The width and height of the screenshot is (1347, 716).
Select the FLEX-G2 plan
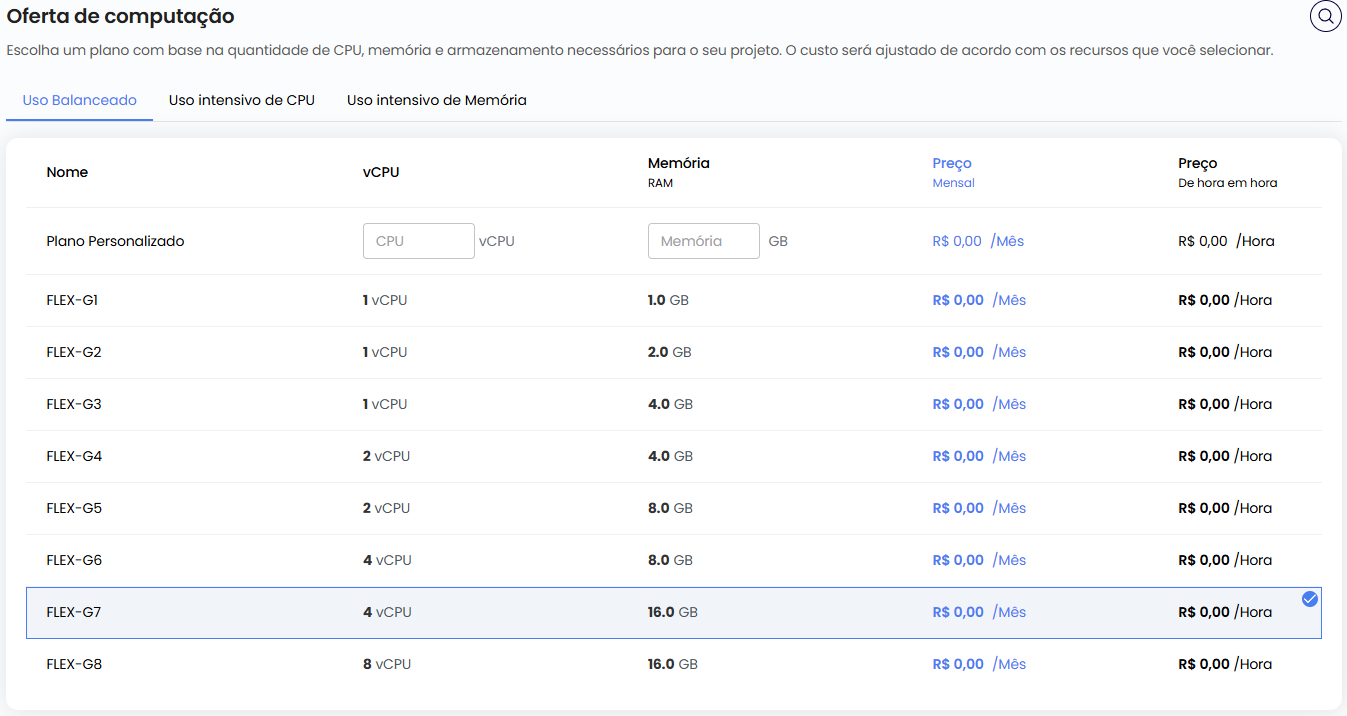(674, 352)
